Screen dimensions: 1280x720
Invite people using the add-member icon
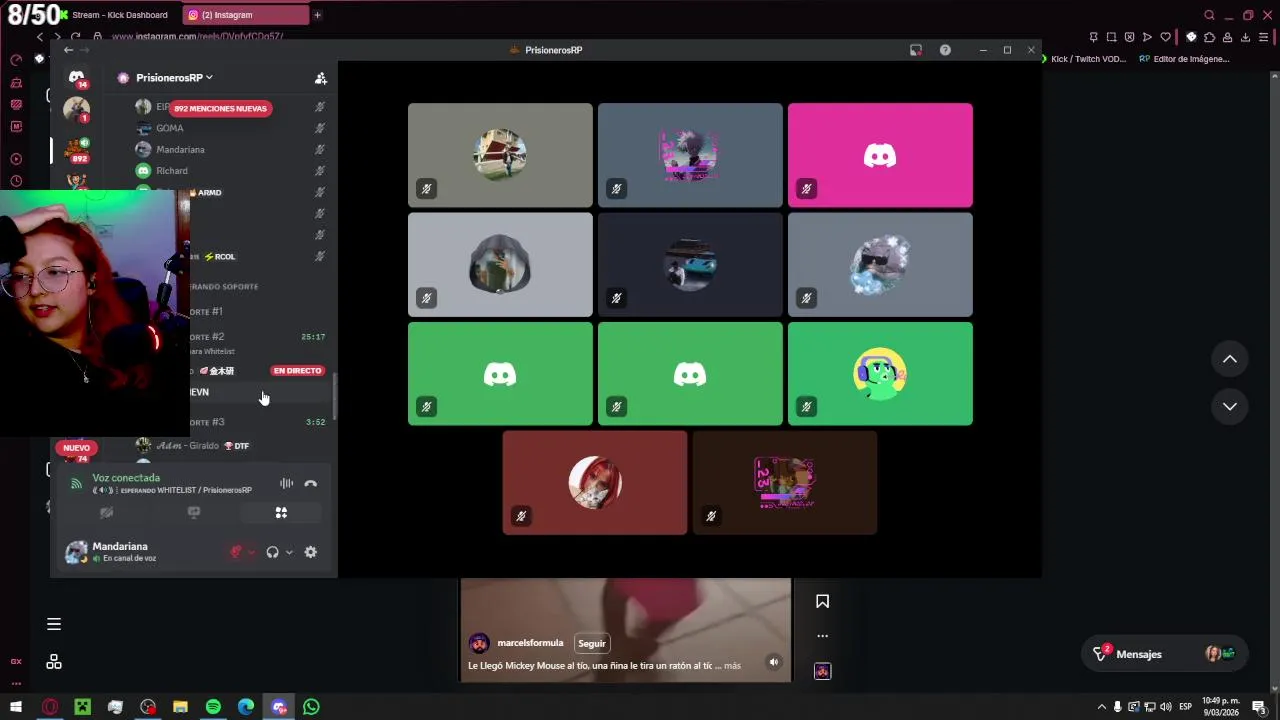[x=321, y=78]
